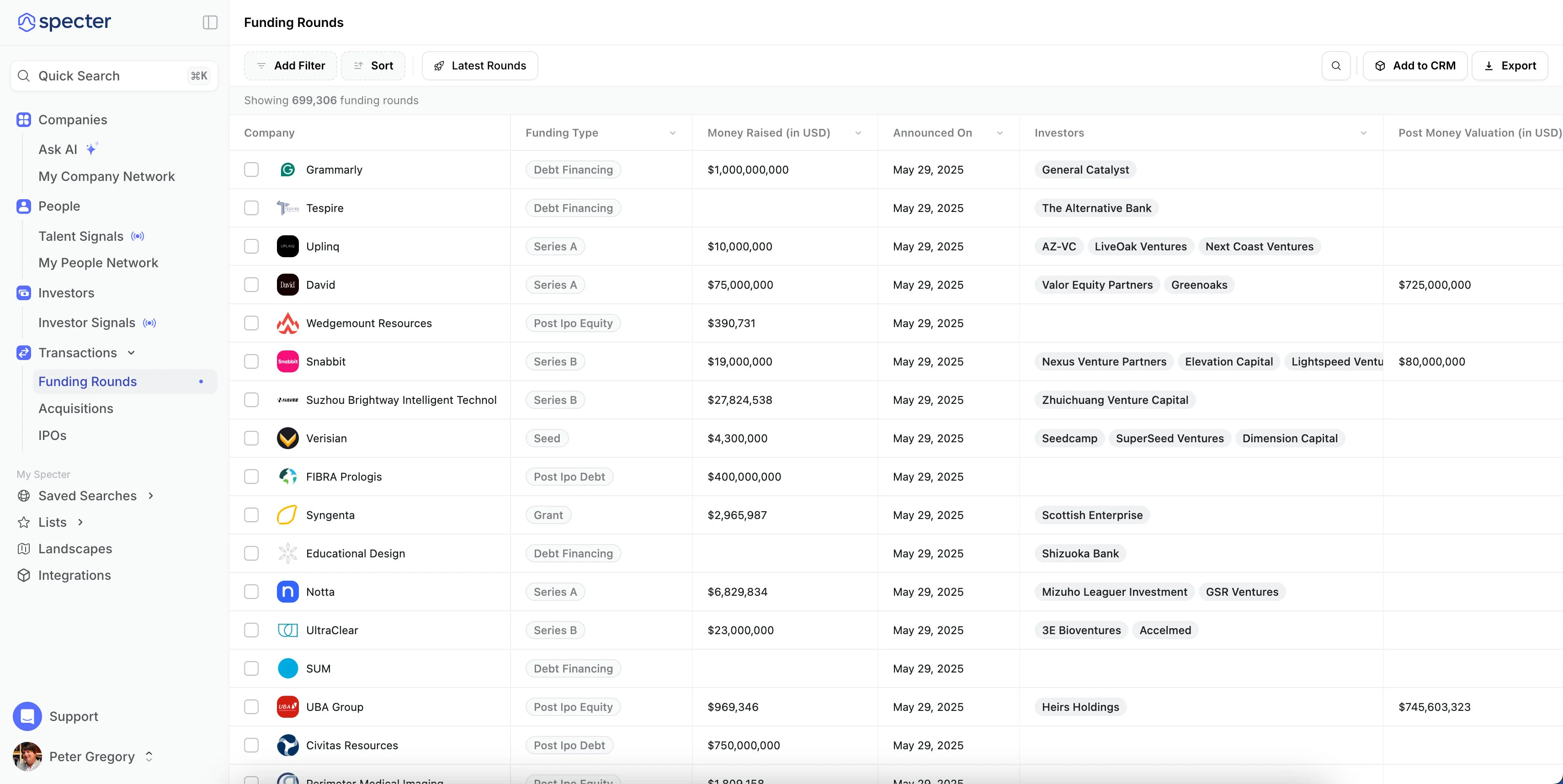Click Peter Gregory's profile avatar
This screenshot has width=1563, height=784.
coord(27,757)
